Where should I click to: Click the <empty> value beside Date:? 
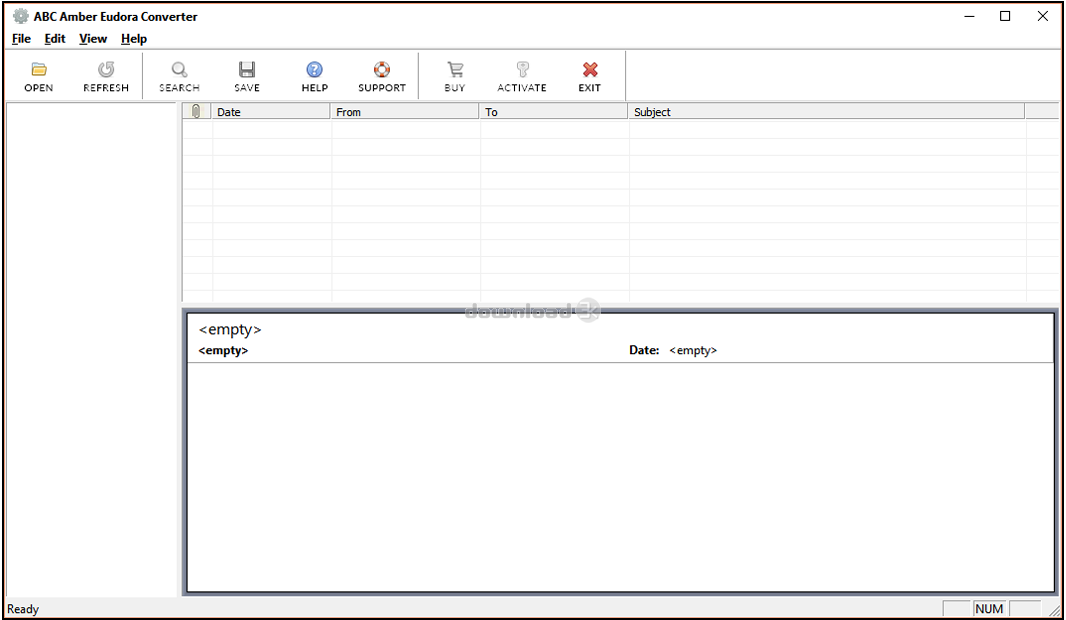(693, 351)
